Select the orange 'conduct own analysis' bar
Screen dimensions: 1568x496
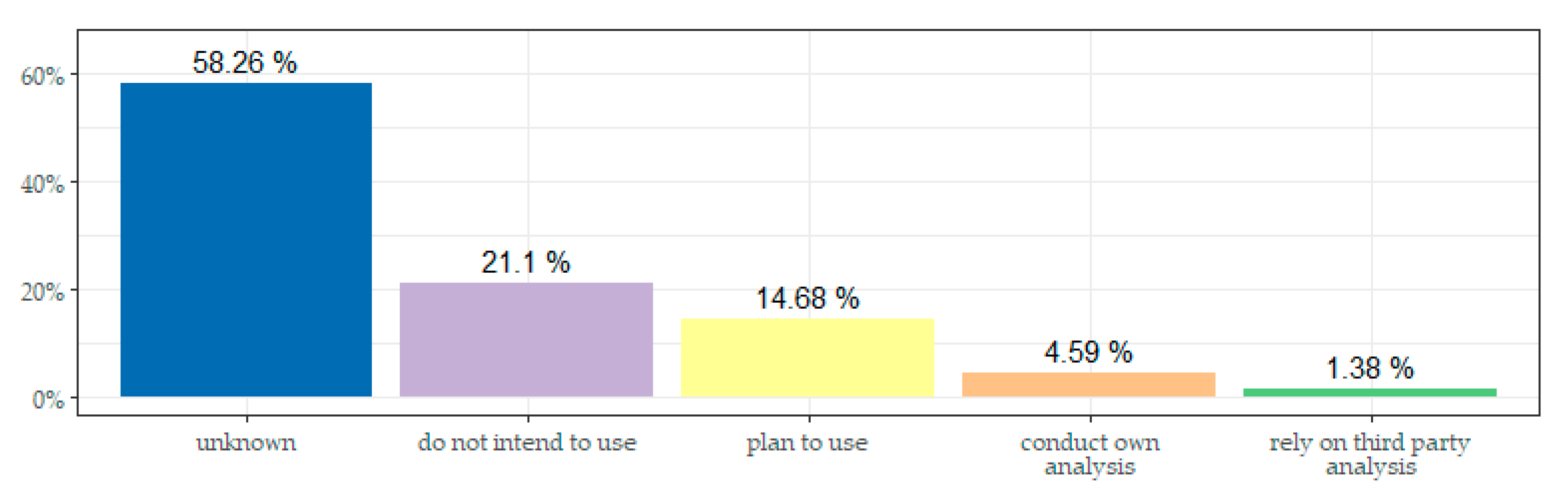[x=1088, y=384]
